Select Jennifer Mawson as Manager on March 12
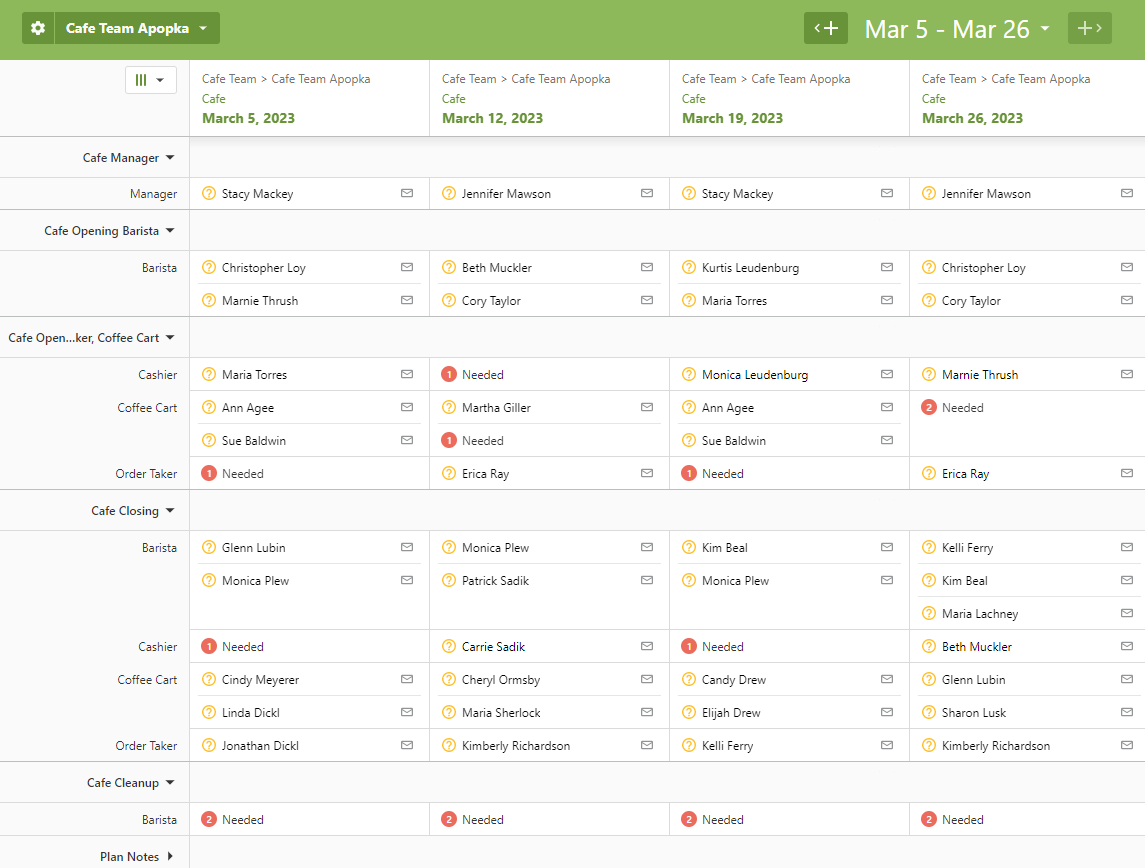The height and width of the screenshot is (868, 1145). 506,194
